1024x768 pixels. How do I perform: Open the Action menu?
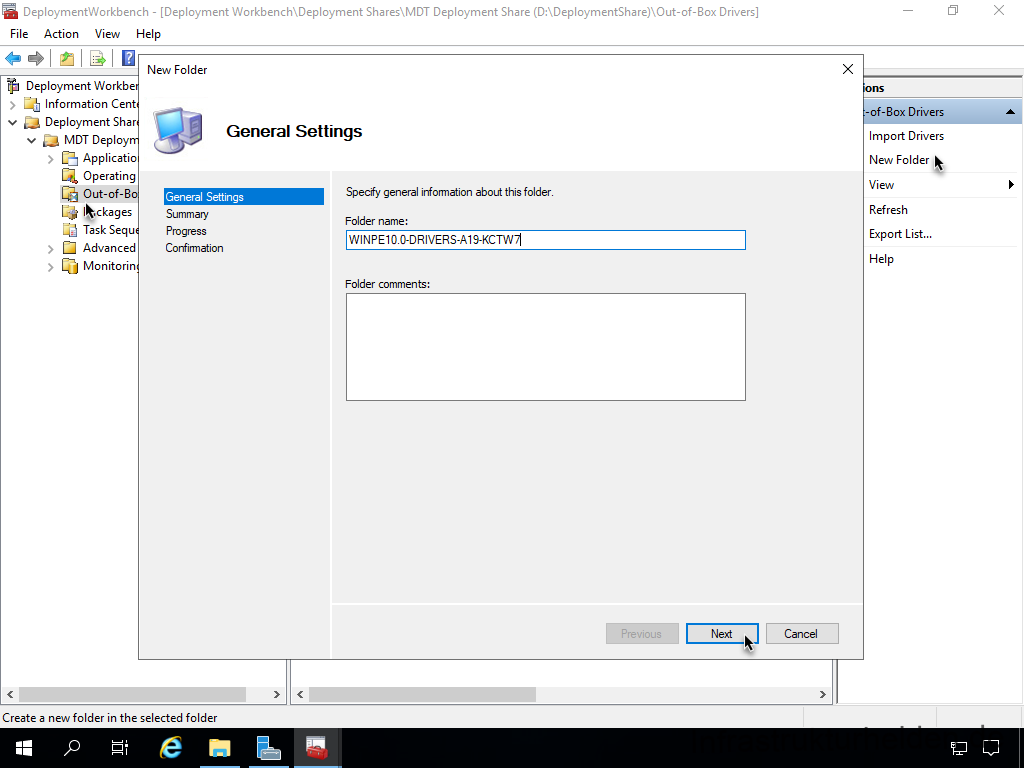tap(61, 34)
